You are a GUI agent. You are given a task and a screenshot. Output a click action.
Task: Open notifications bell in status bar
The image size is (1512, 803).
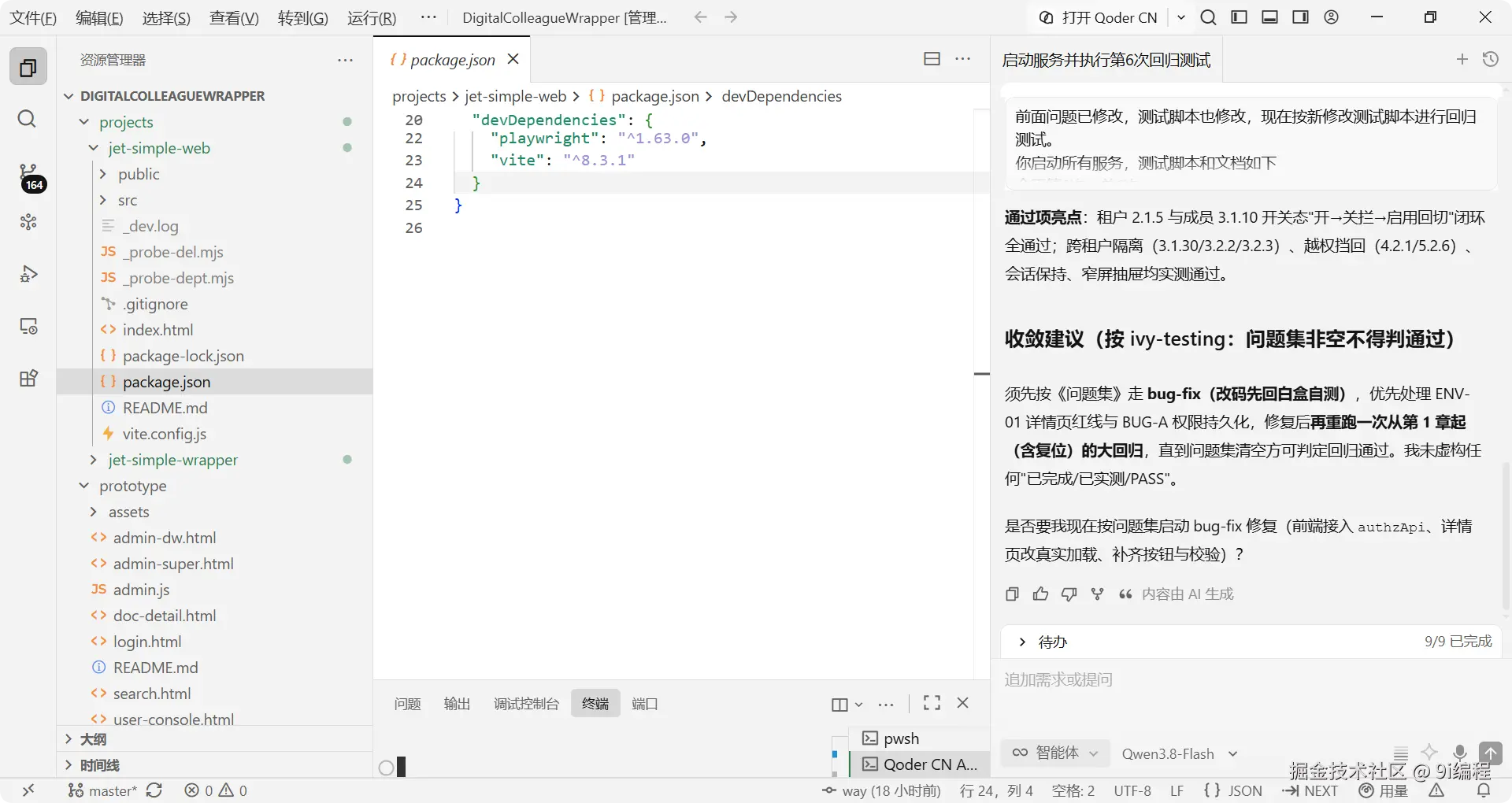pyautogui.click(x=1483, y=790)
